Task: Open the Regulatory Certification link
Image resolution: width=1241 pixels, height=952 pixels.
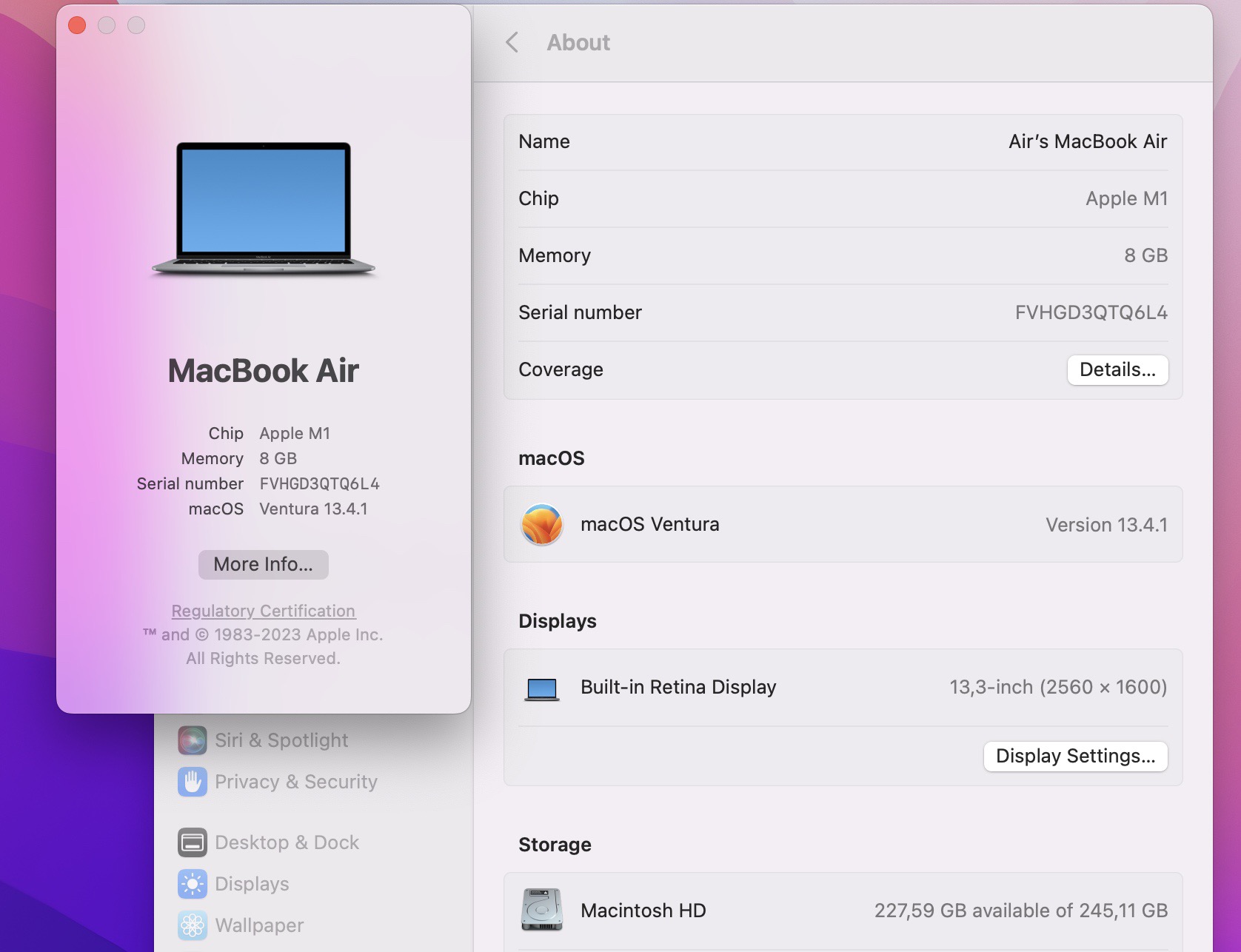Action: pos(264,611)
